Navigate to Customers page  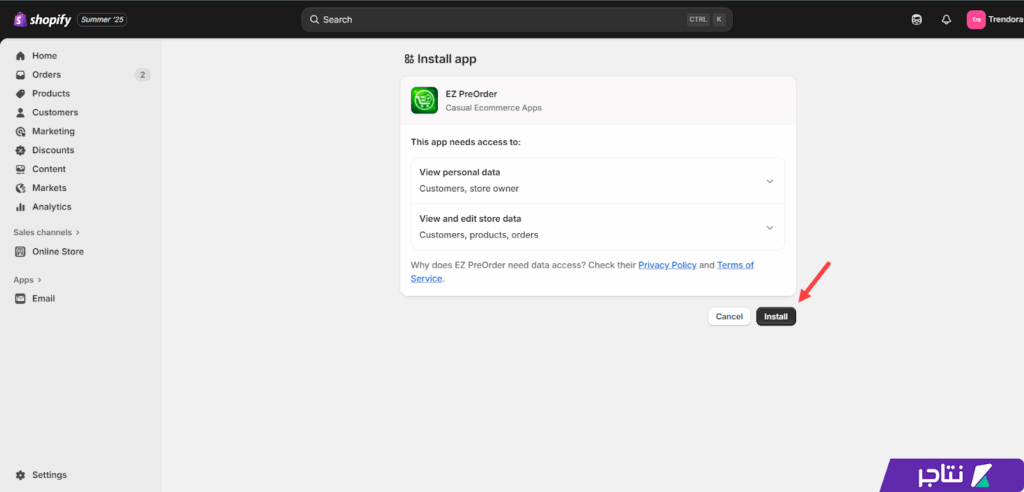(54, 113)
